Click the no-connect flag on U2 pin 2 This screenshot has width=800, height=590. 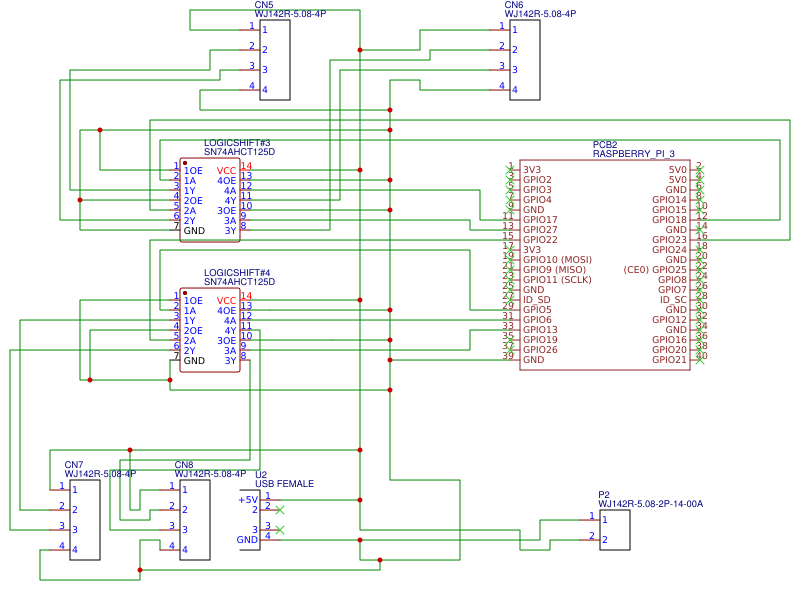(x=281, y=509)
